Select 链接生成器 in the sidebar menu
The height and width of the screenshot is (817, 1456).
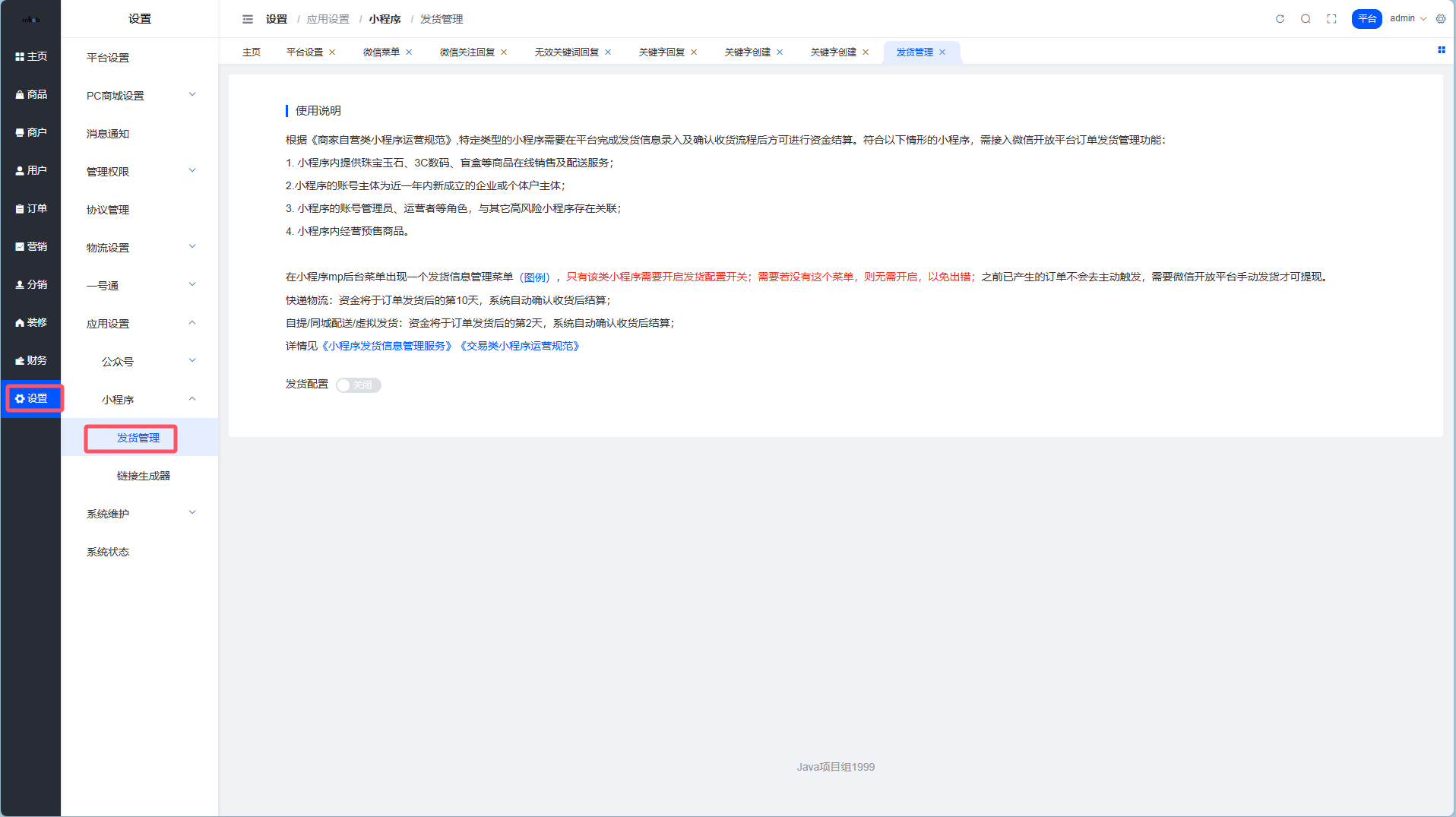tap(143, 476)
